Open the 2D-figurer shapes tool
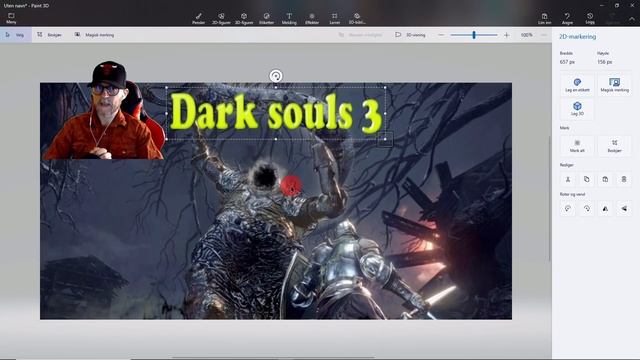 [221, 18]
